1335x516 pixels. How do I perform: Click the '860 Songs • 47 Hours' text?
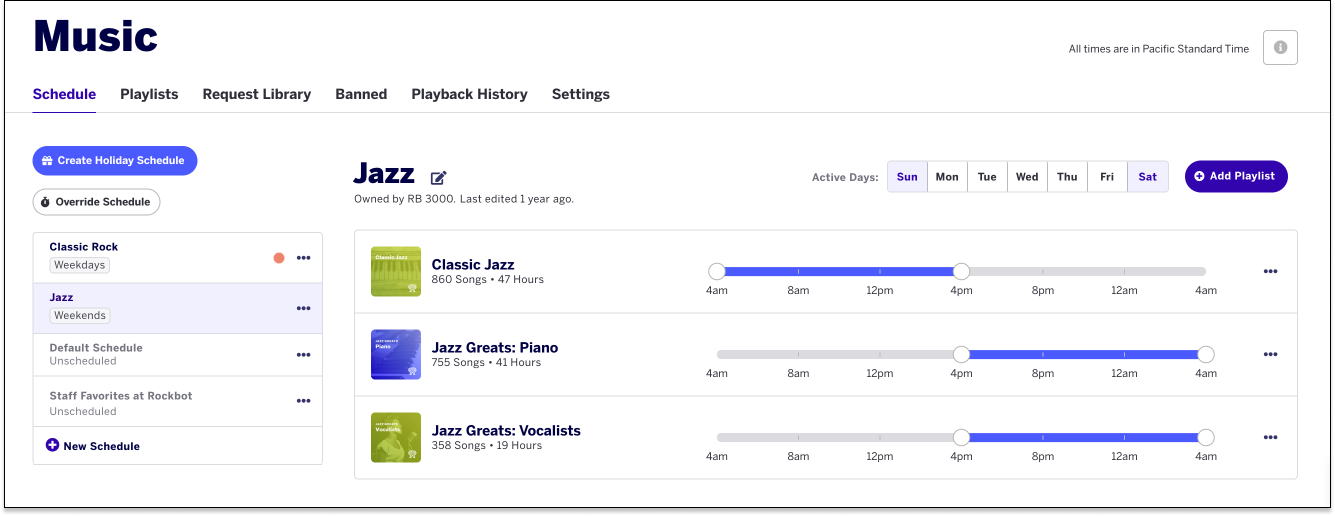[x=488, y=280]
